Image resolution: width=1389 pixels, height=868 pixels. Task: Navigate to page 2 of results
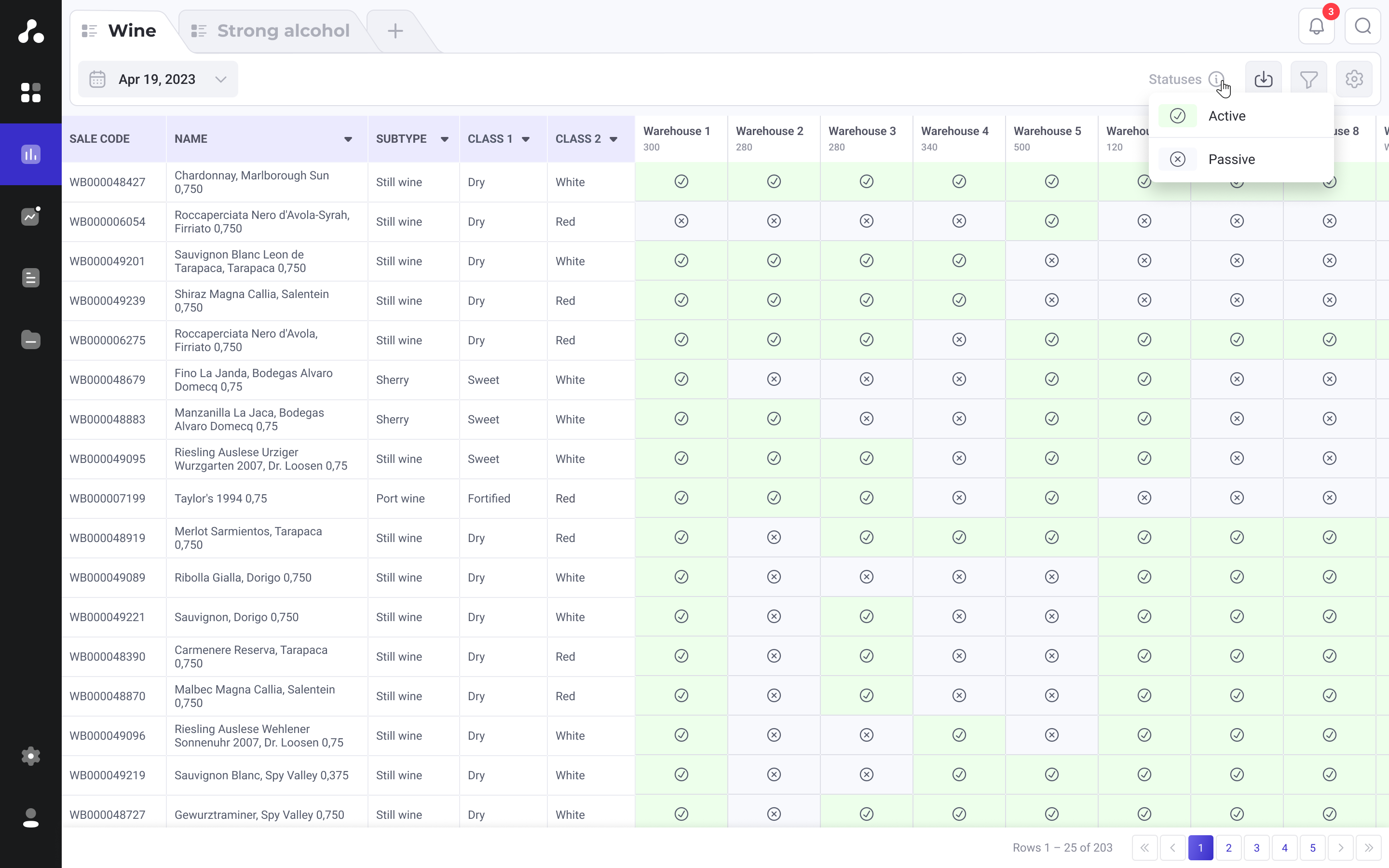(x=1228, y=848)
